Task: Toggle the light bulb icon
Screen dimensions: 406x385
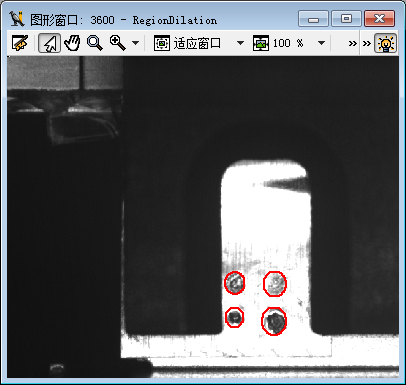Action: point(386,43)
